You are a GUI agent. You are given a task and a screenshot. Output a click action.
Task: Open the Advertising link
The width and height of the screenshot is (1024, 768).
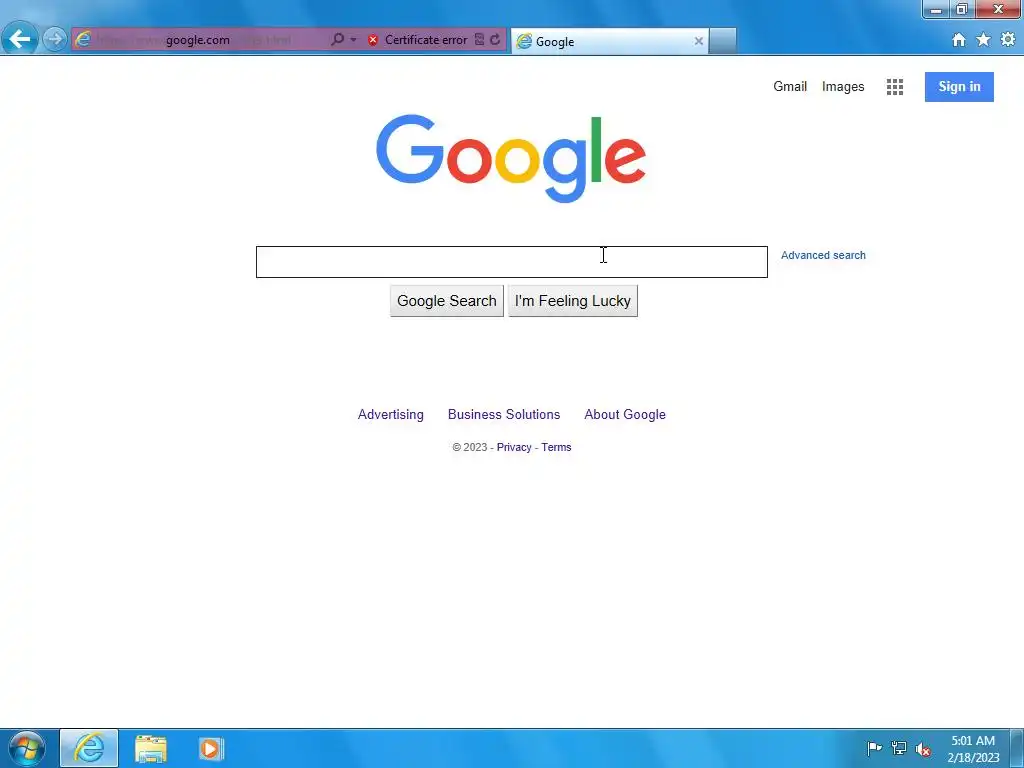click(391, 415)
